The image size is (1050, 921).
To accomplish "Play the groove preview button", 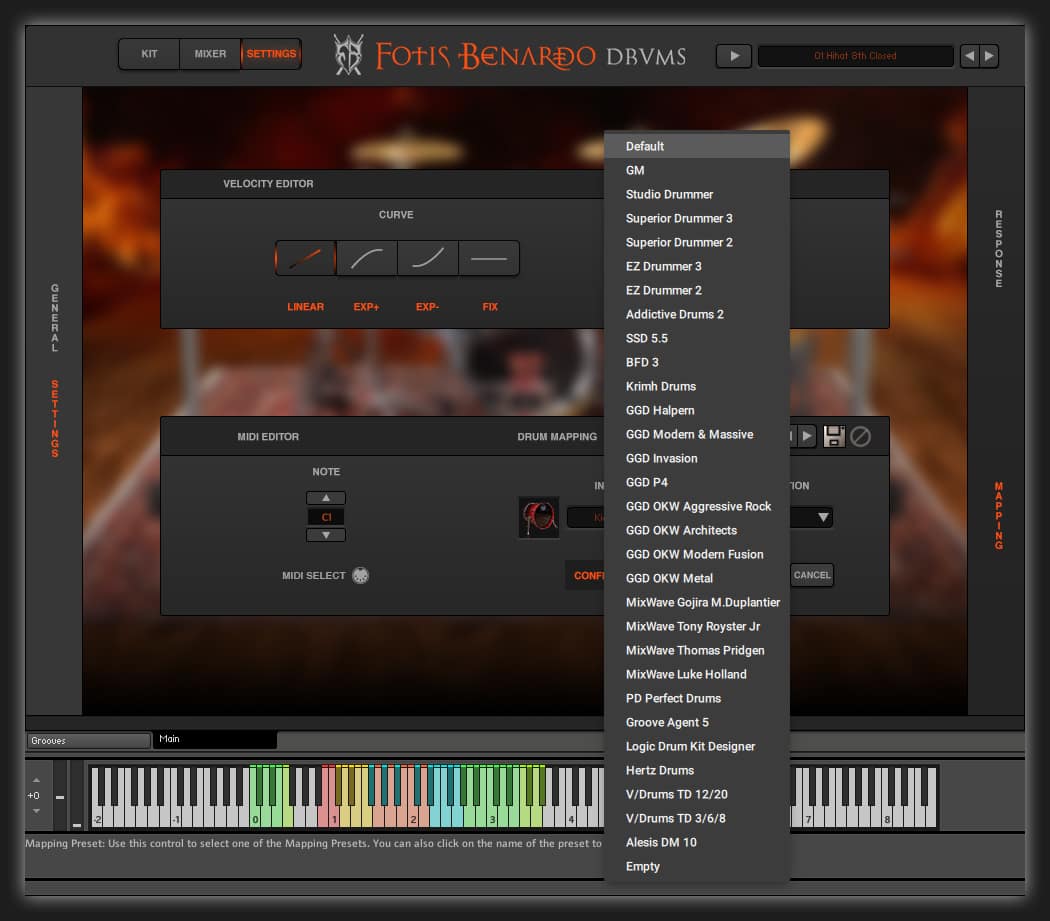I will click(734, 56).
